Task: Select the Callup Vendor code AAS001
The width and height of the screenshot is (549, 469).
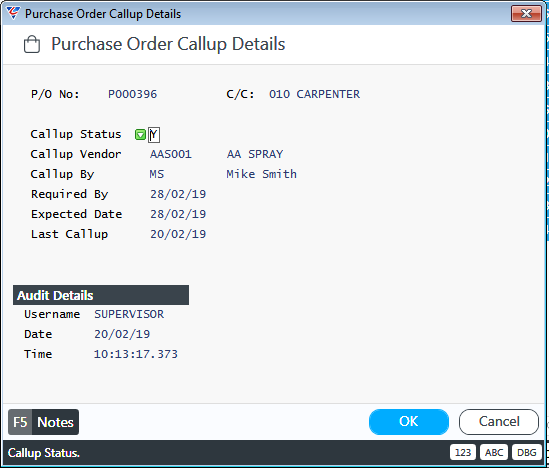Action: [x=171, y=154]
